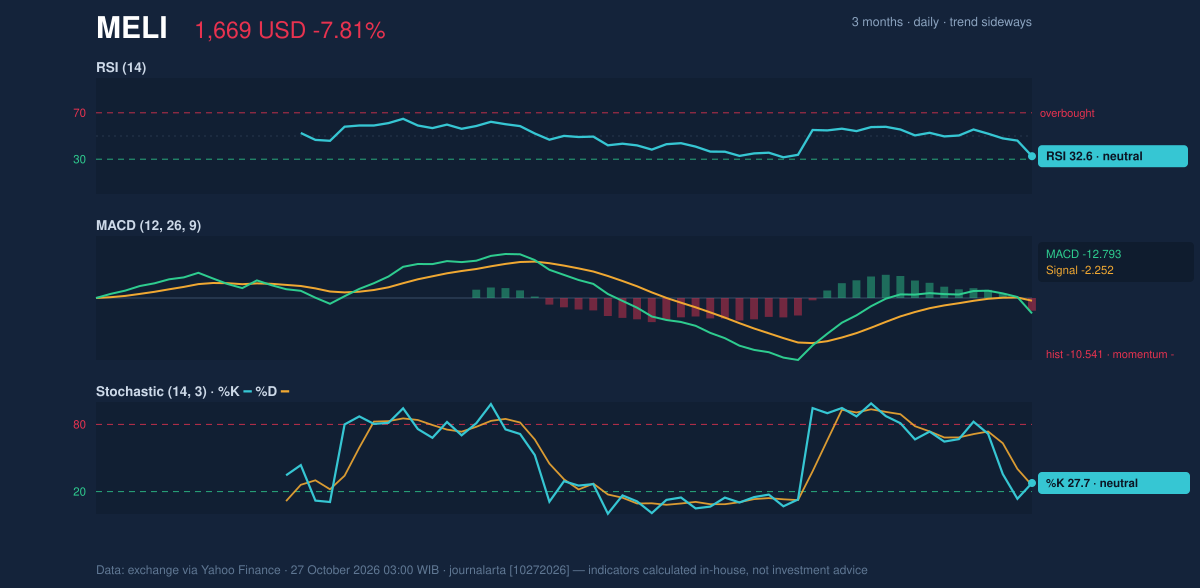Click the Stochastic %K endpoint dot
Screen dimensions: 1200x588
(x=1032, y=483)
